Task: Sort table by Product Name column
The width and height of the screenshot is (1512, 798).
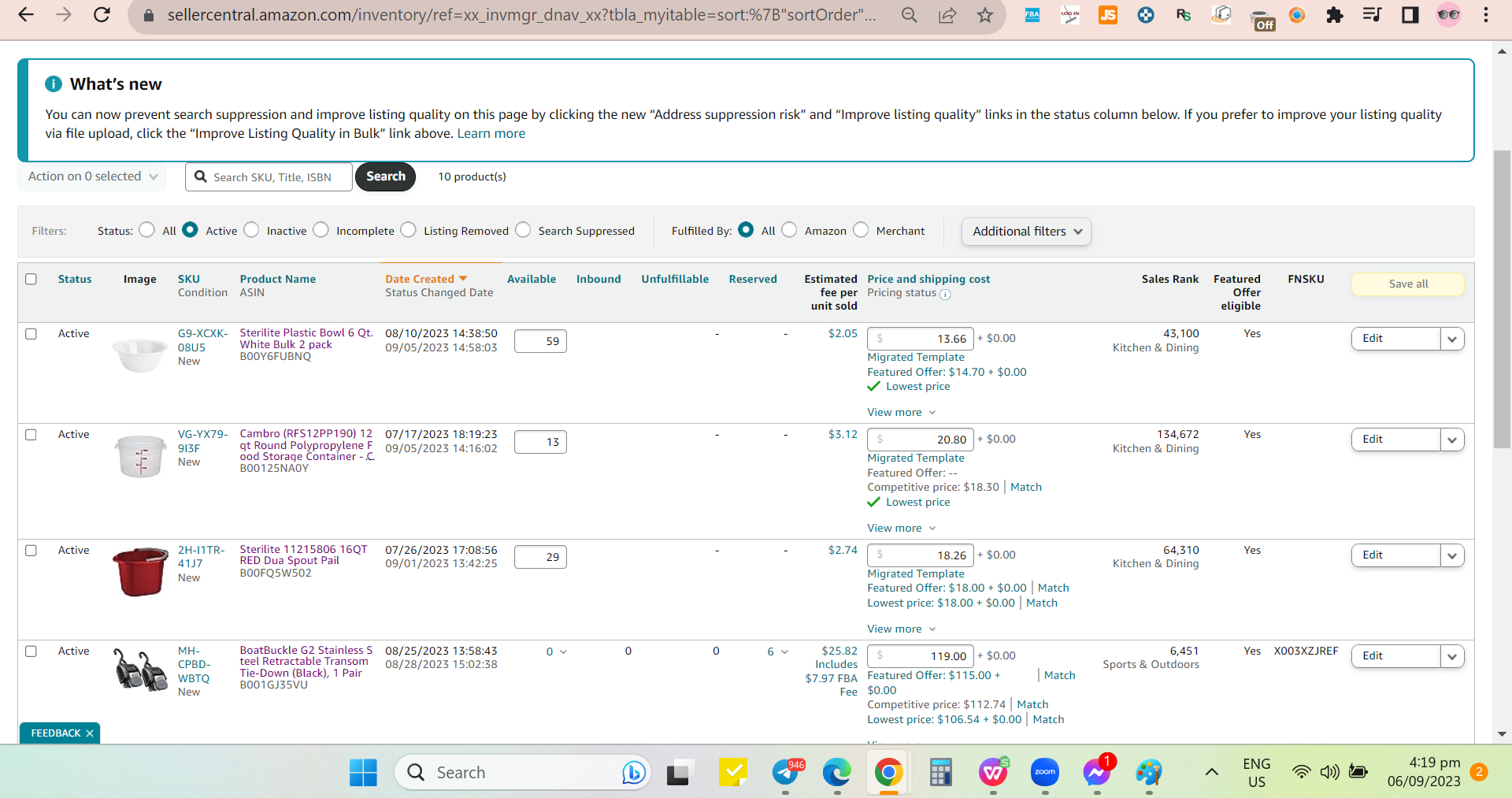Action: click(278, 279)
